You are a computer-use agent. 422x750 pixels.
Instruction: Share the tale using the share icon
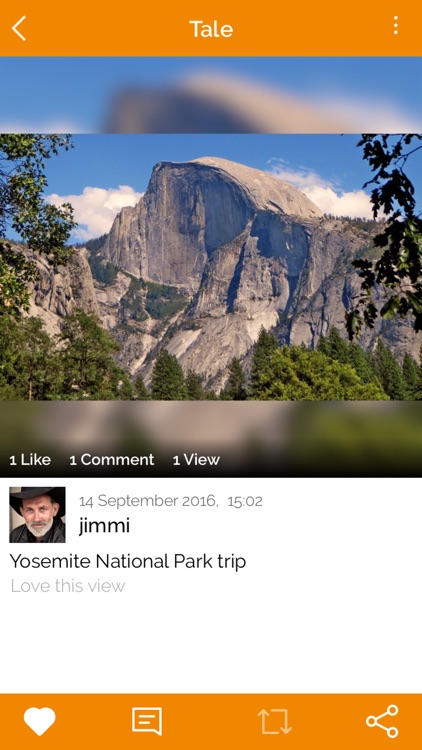(x=382, y=721)
